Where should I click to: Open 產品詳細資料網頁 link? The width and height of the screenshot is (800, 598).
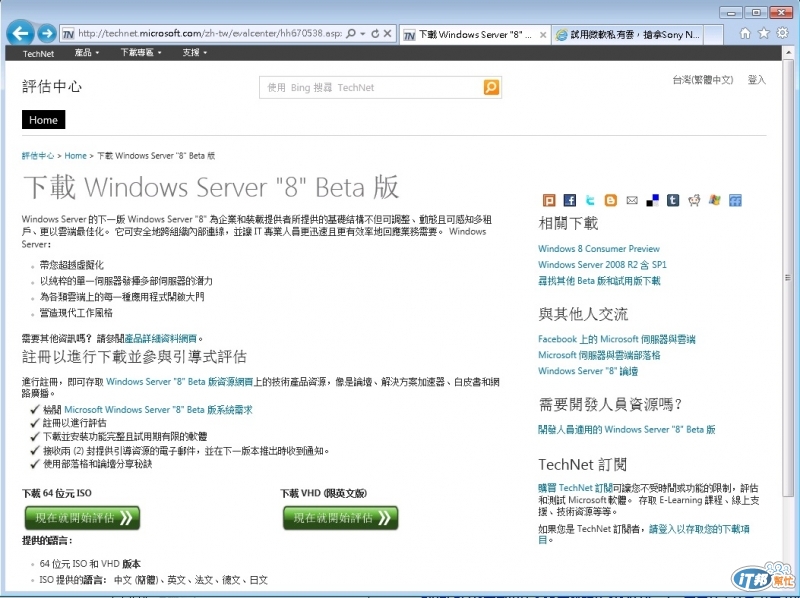(161, 338)
